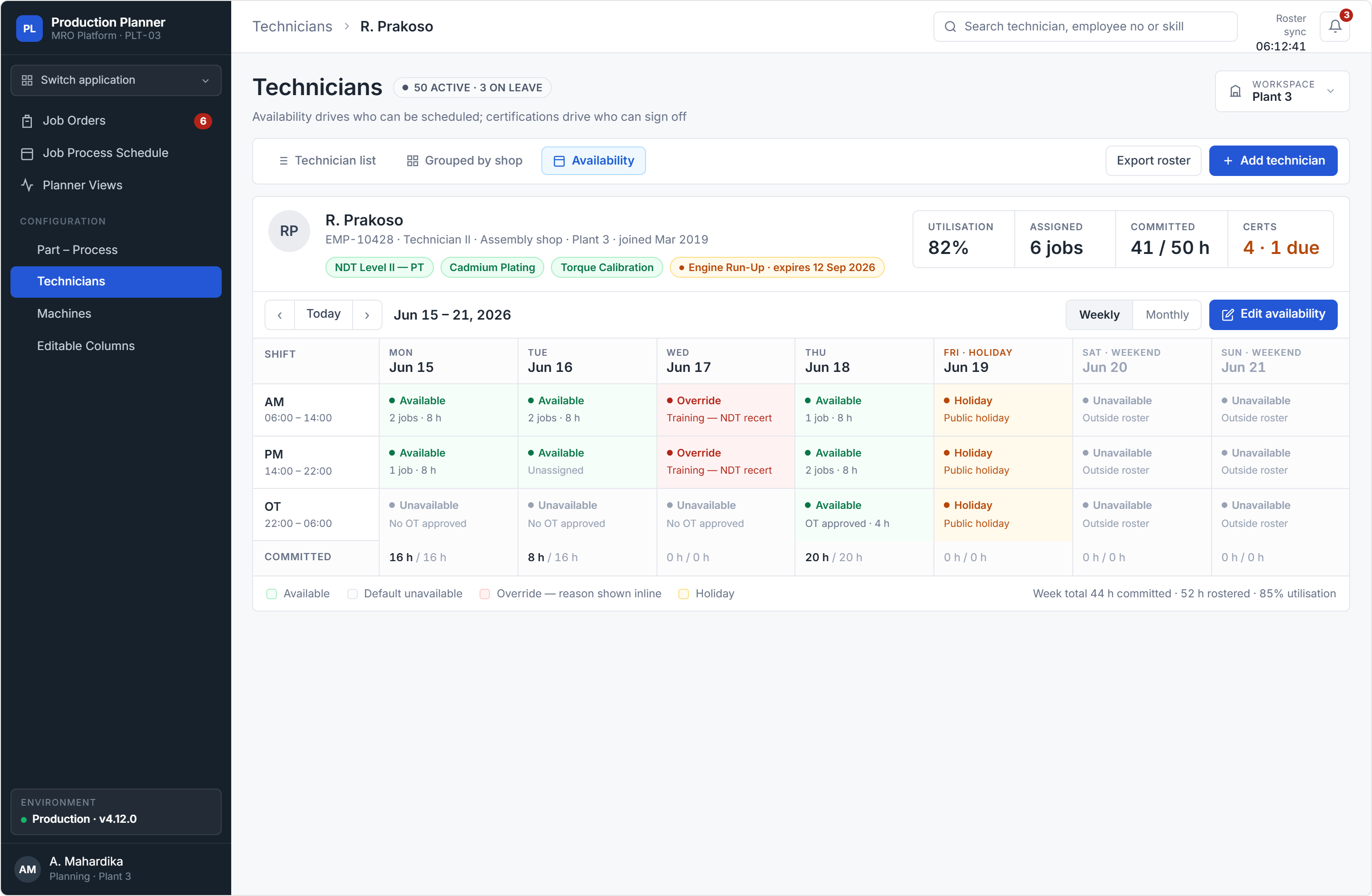Viewport: 1372px width, 896px height.
Task: Click the plus icon on Add technician
Action: point(1228,161)
